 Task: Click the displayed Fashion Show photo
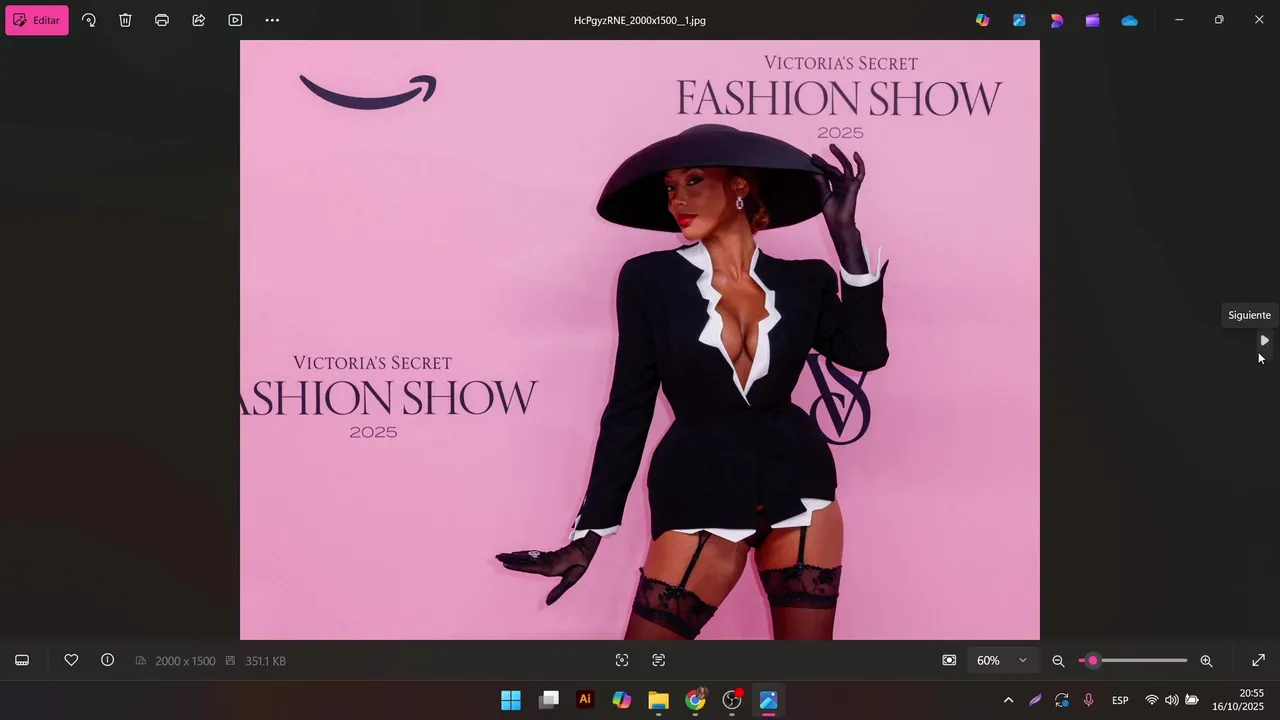[x=640, y=340]
